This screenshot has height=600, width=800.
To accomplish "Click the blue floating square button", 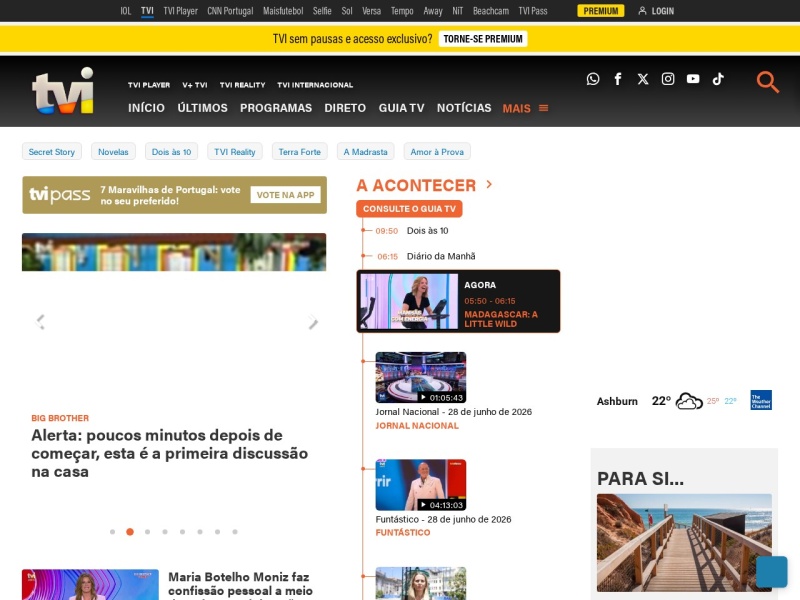I will click(771, 571).
